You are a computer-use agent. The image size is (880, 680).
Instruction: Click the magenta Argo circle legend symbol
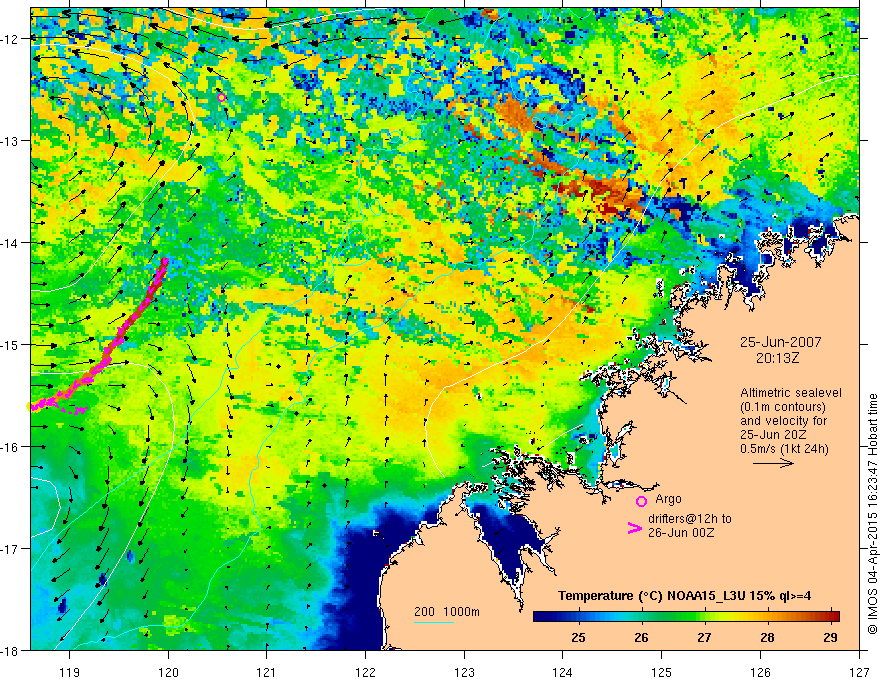tap(641, 502)
